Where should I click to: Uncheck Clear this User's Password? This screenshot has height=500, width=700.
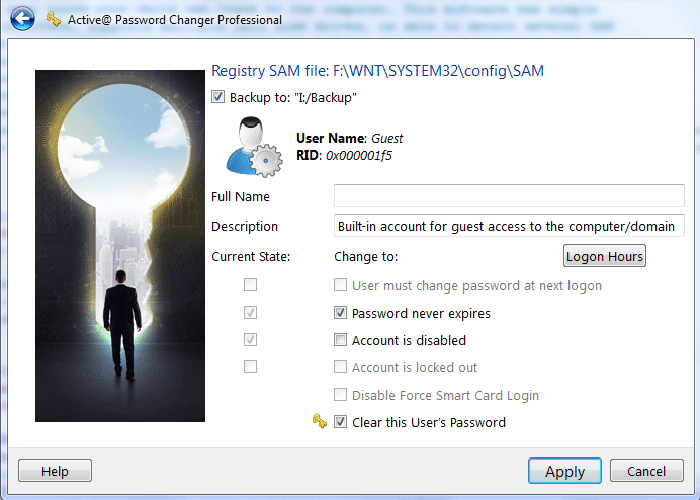point(340,422)
